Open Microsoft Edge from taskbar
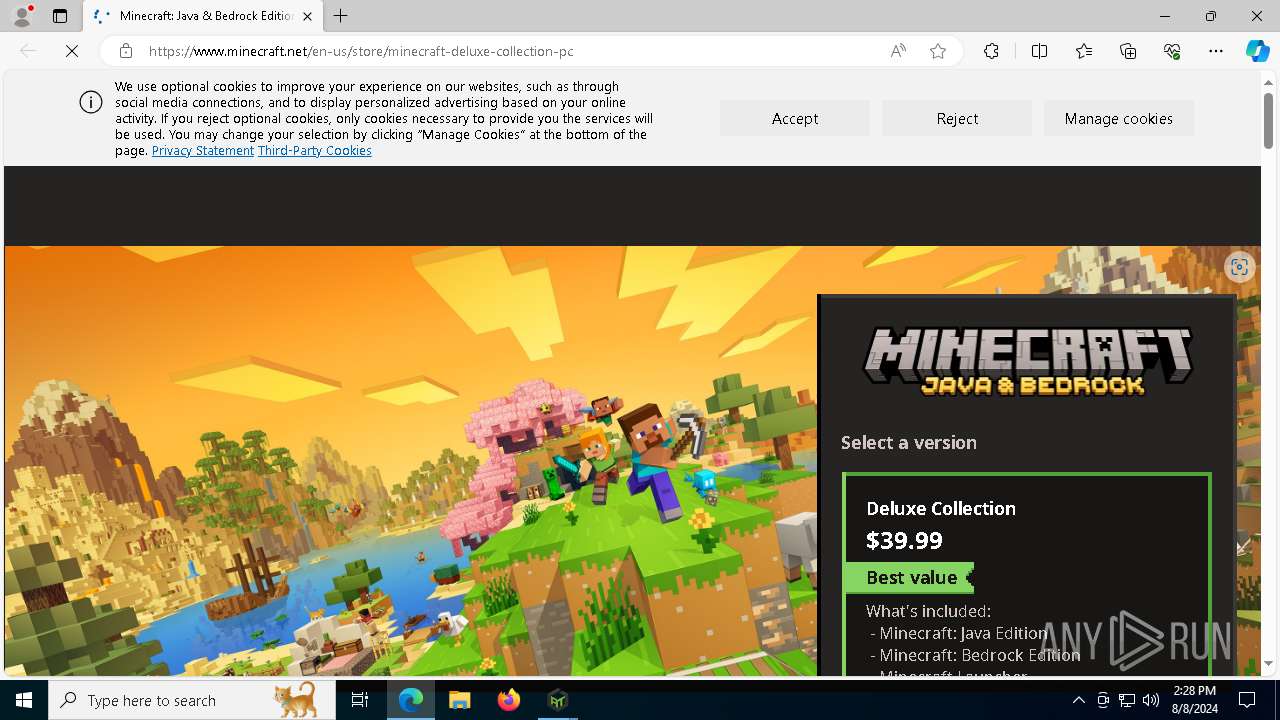This screenshot has width=1280, height=720. coord(411,700)
